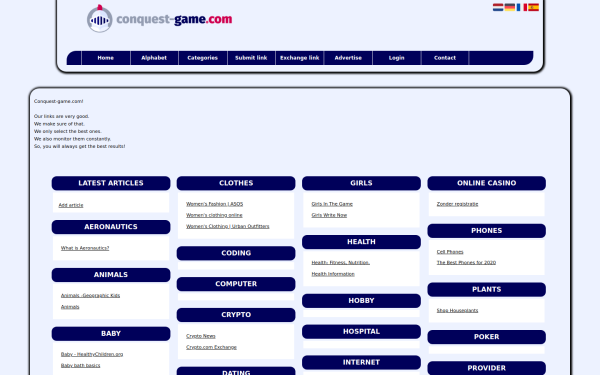Open the Categories menu item
Screen dimensions: 600x375
[x=203, y=58]
